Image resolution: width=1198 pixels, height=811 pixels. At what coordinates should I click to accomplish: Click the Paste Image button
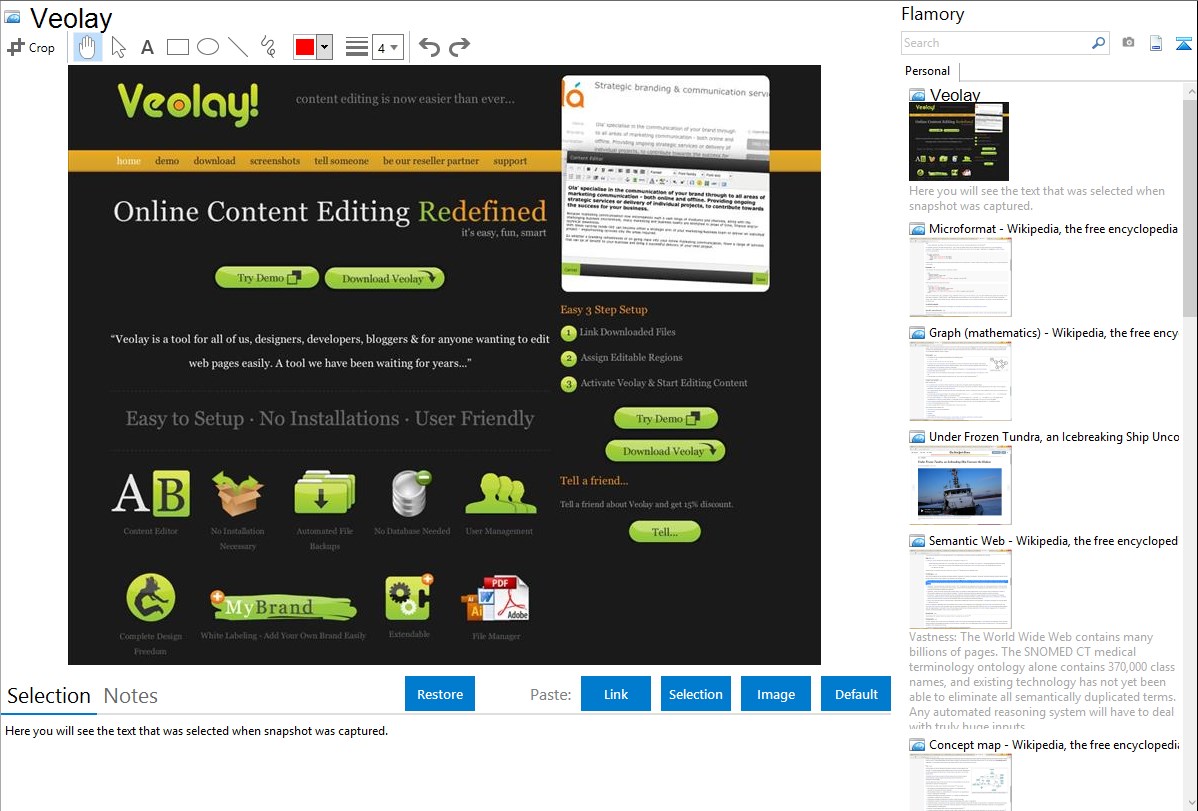coord(775,694)
